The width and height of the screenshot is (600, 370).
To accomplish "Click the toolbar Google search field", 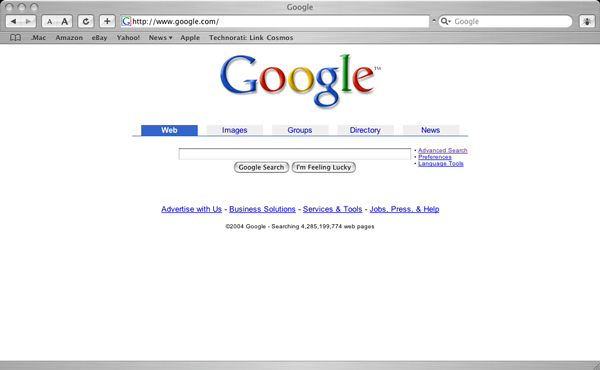I will point(505,21).
